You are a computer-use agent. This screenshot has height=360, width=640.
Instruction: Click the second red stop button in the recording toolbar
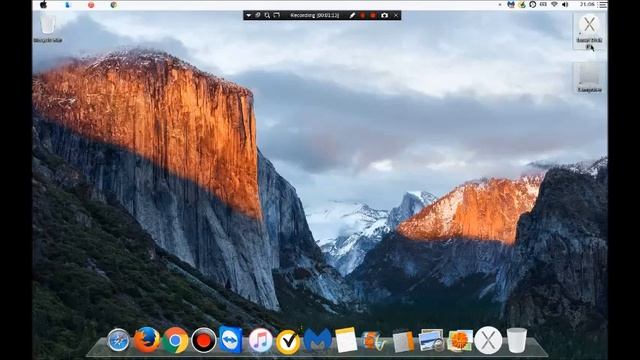tap(373, 16)
